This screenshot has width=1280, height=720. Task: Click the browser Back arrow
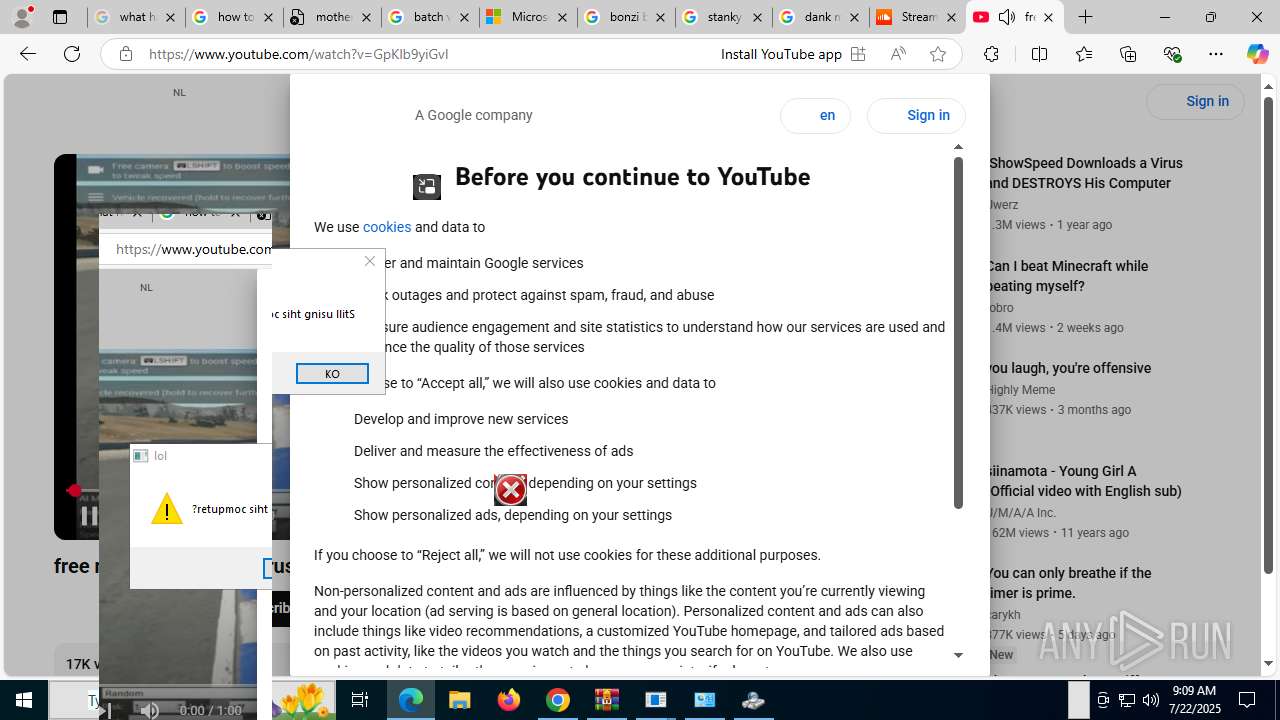28,54
